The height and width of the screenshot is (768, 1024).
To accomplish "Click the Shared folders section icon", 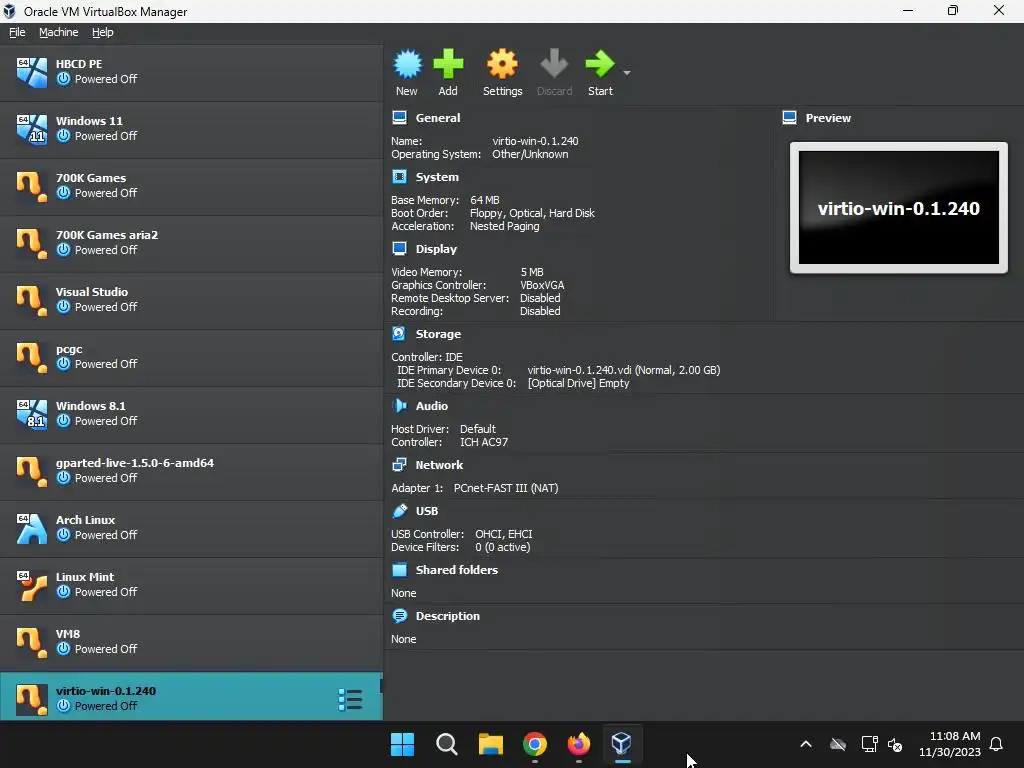I will (400, 569).
